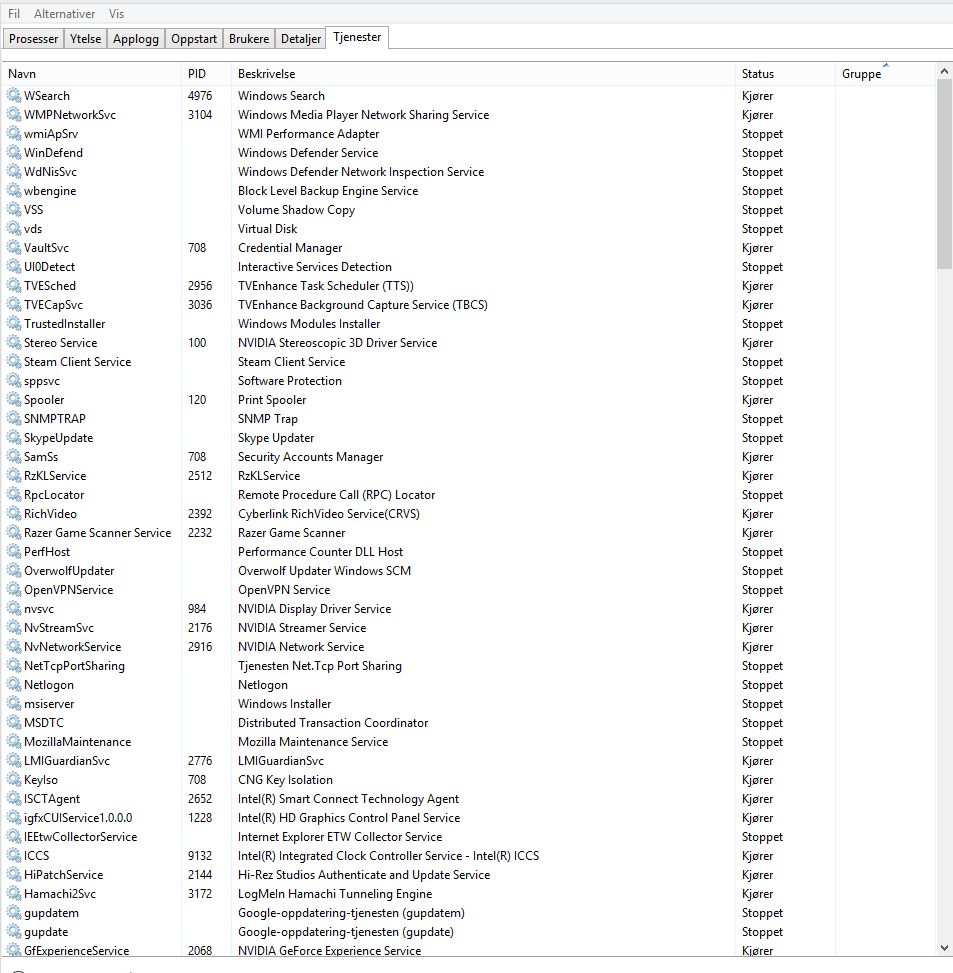953x973 pixels.
Task: Select the igfxCUIService1.0.0.0 service name
Action: coord(78,818)
